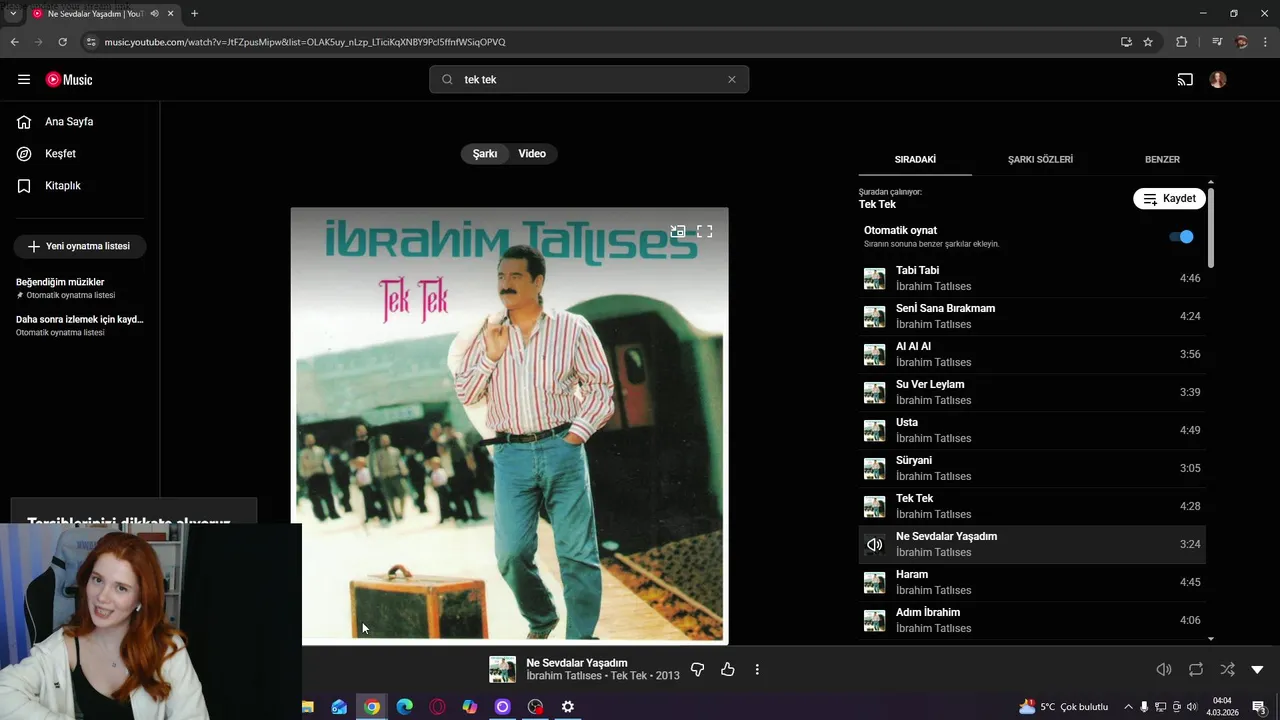
Task: Play Usta from the queue
Action: pyautogui.click(x=1032, y=430)
